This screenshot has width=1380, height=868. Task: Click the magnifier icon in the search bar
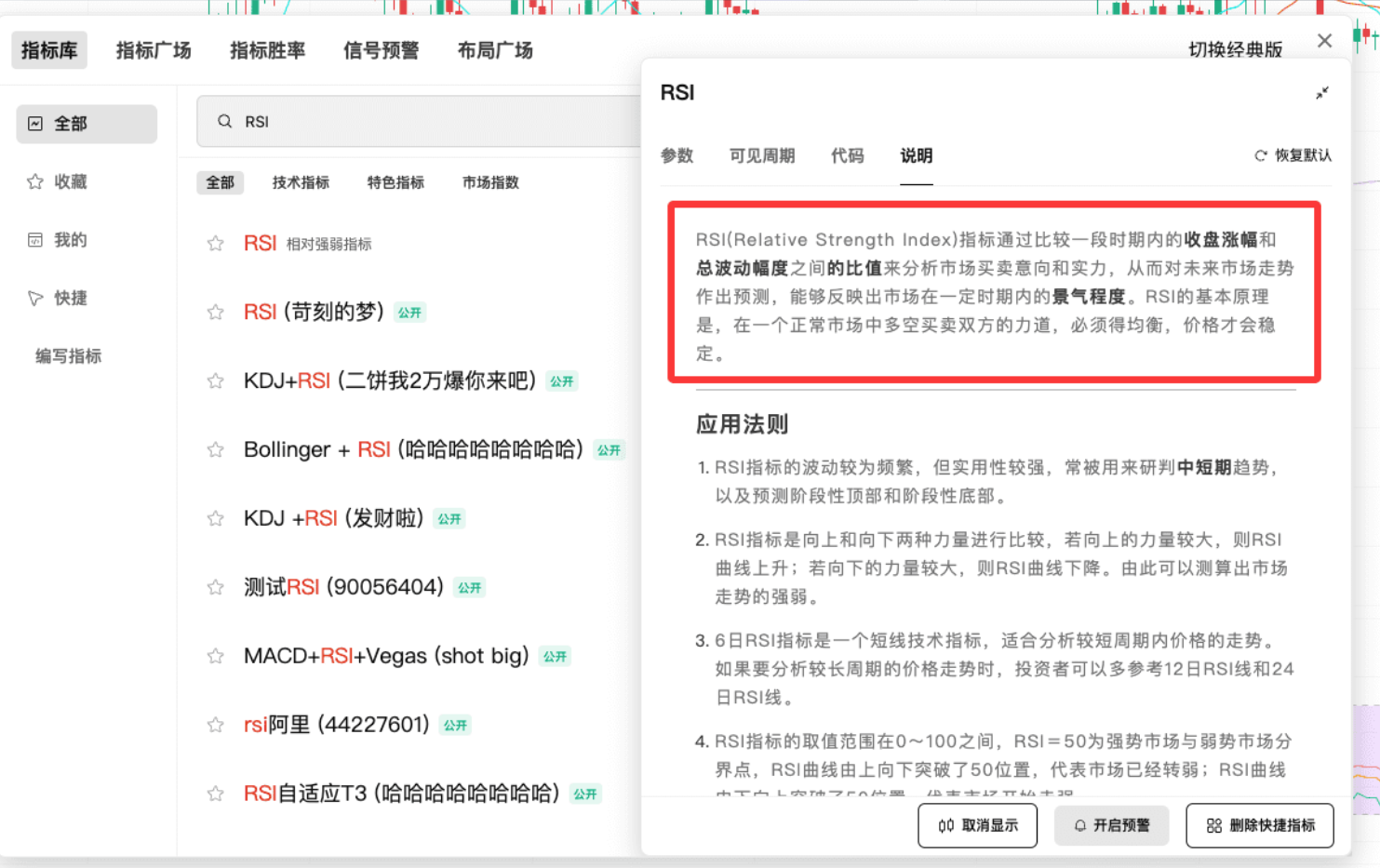223,121
